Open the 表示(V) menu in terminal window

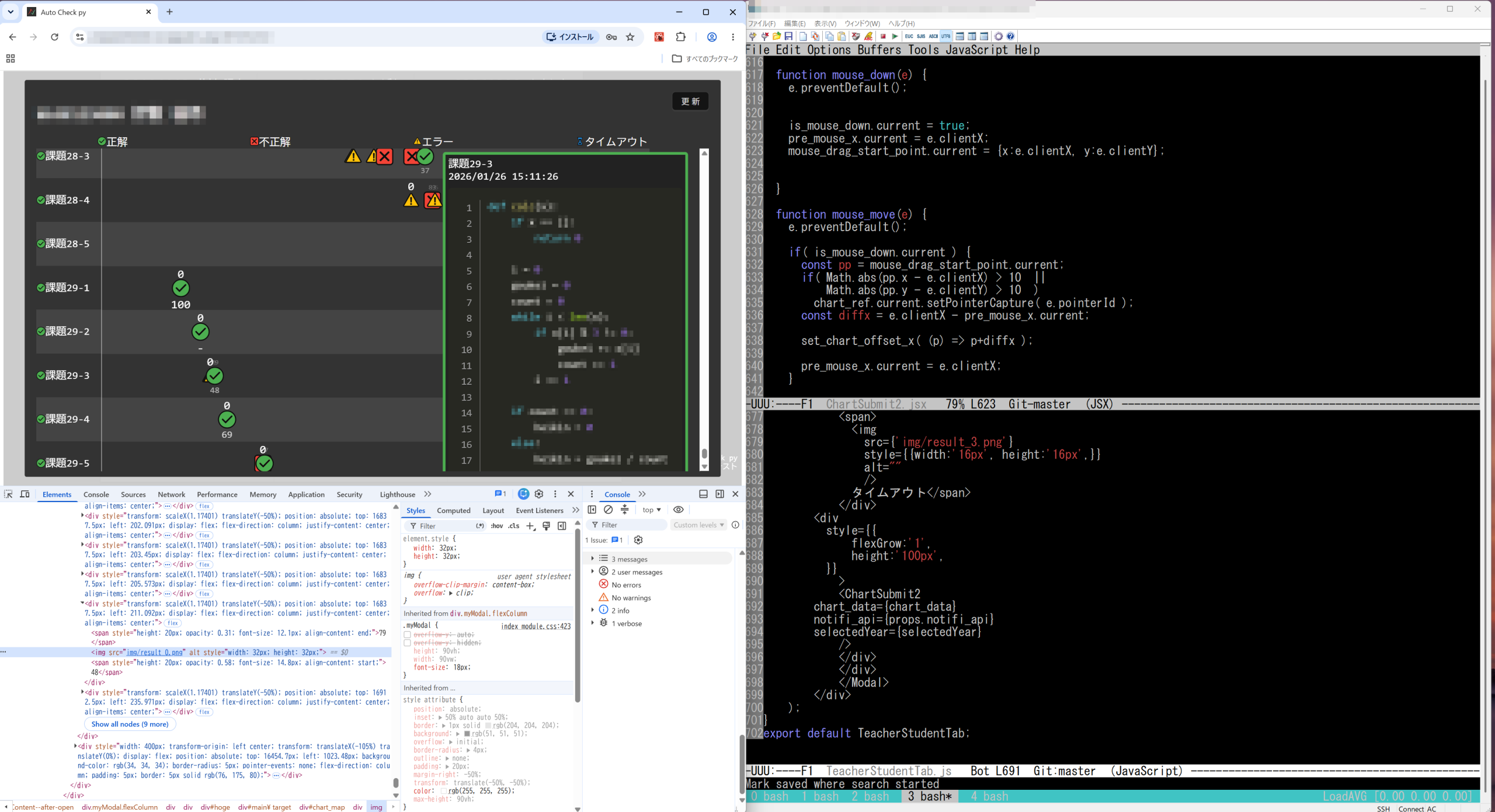pos(825,23)
